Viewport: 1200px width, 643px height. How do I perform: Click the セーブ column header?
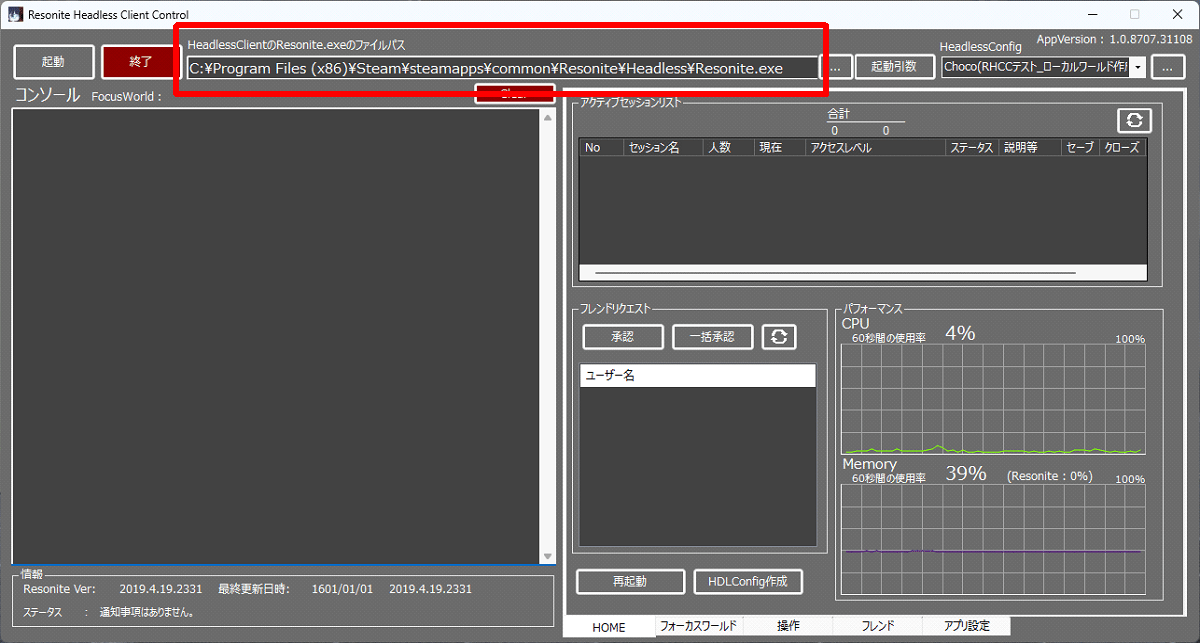tap(1080, 147)
